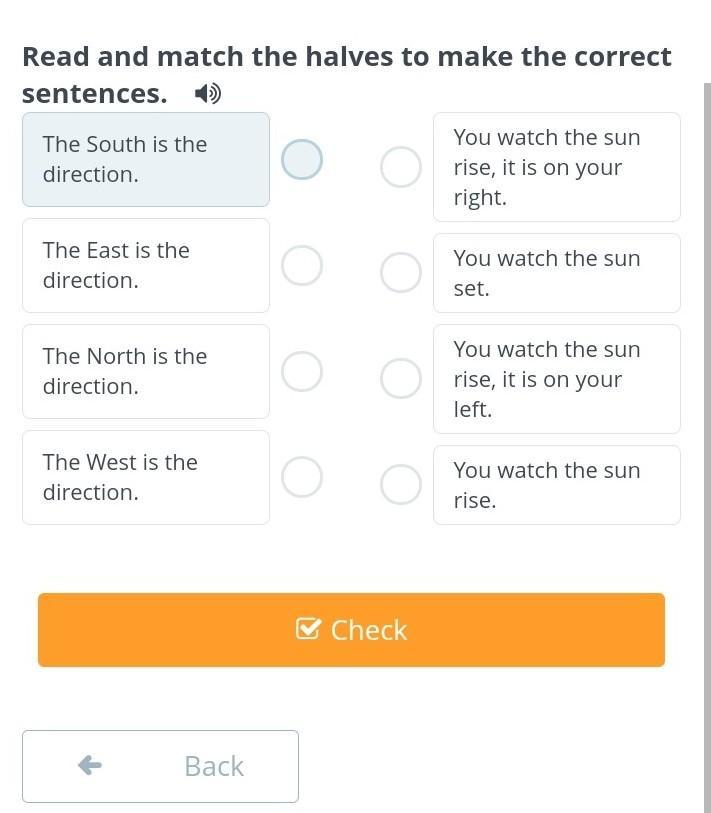Viewport: 711px width, 813px height.
Task: Click the left arrow icon in Back
Action: (x=90, y=765)
